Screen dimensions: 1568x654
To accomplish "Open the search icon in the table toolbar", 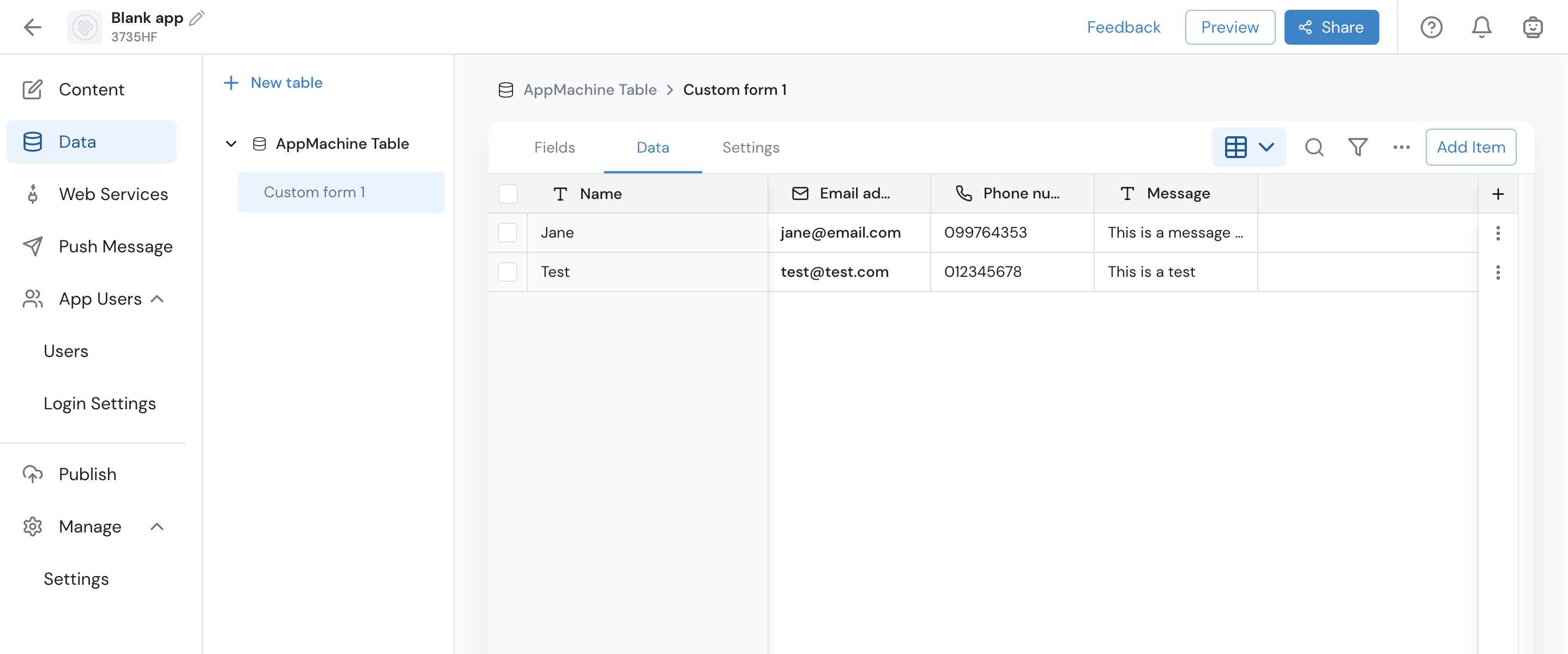I will click(x=1315, y=147).
